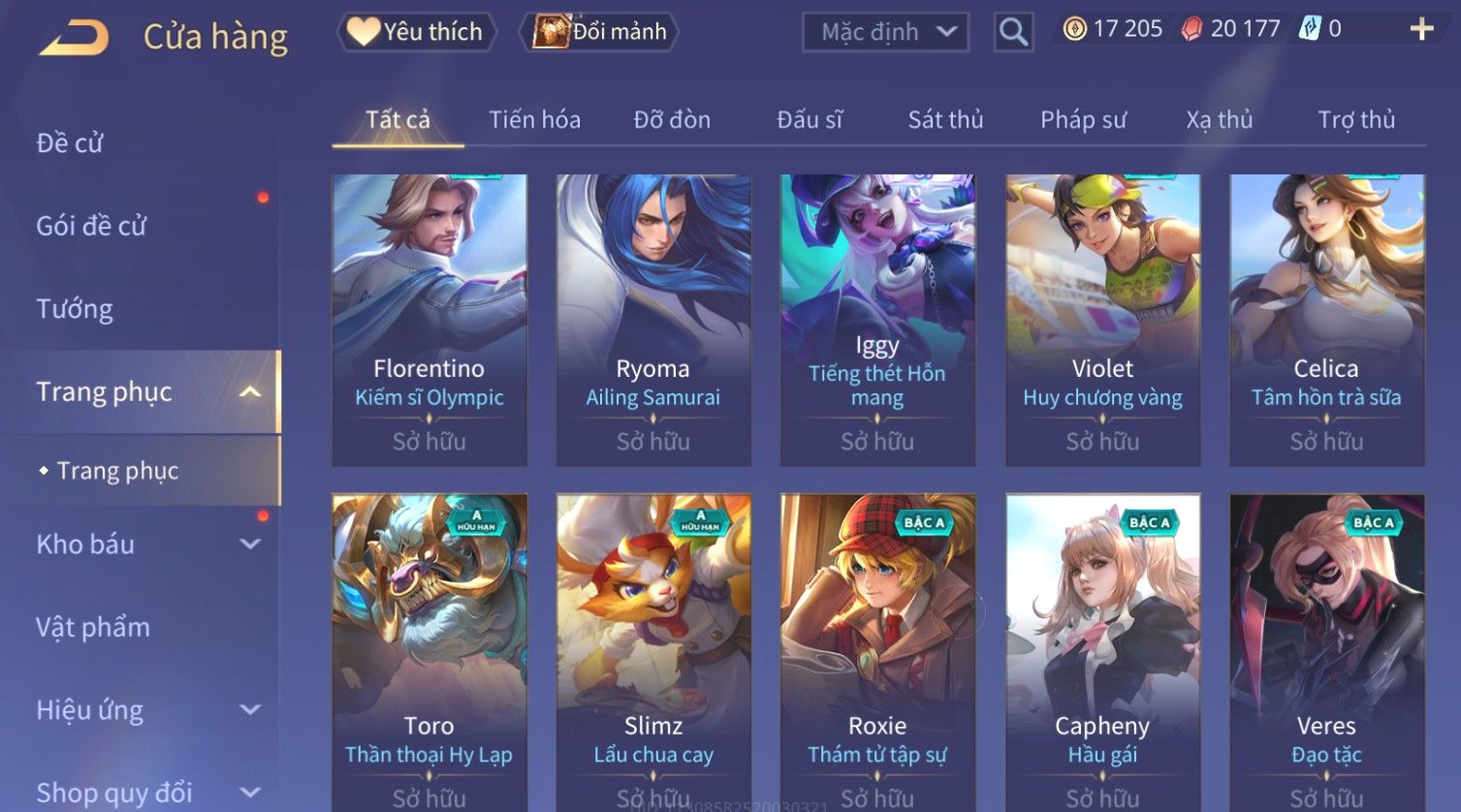The height and width of the screenshot is (812, 1461).
Task: Click the blue ticket currency icon
Action: coord(1310,29)
